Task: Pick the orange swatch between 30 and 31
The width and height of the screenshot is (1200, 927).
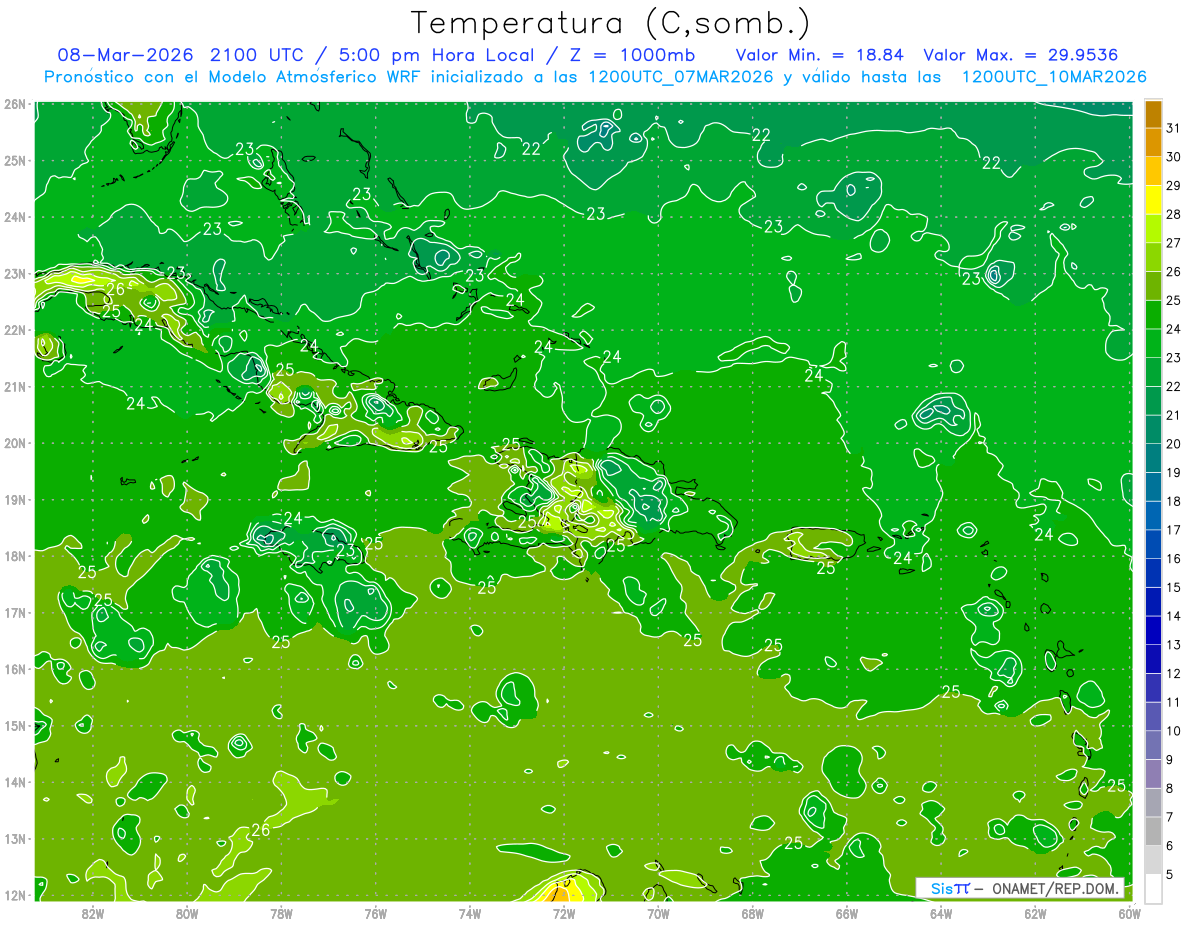Action: (1153, 143)
